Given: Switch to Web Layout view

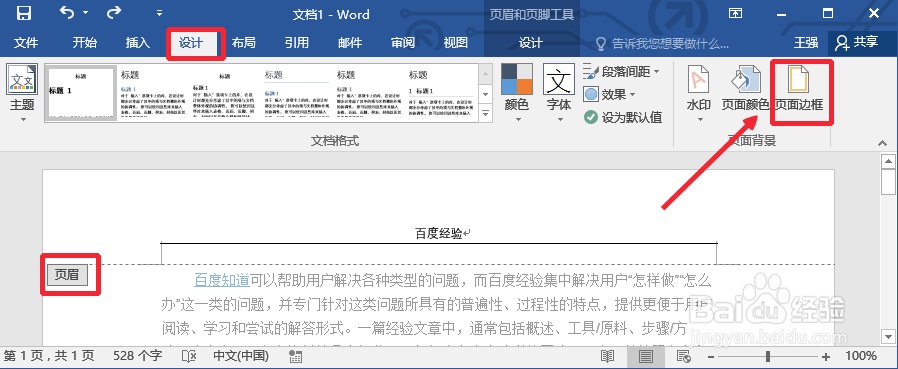Looking at the screenshot, I should (684, 356).
